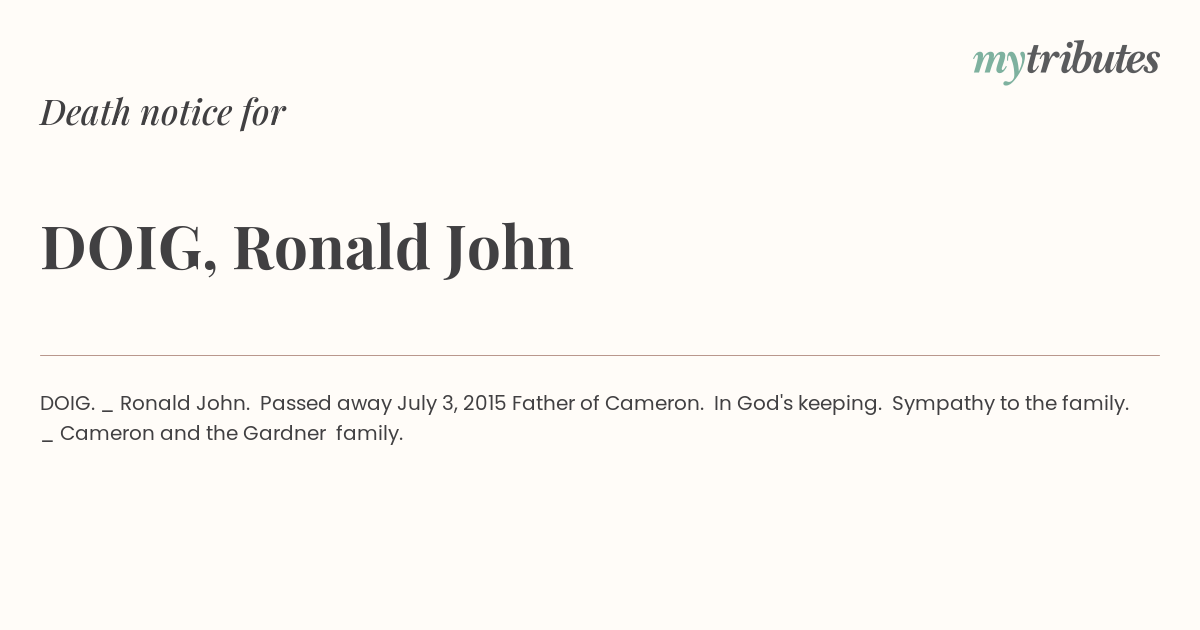The image size is (1200, 630).
Task: Click the "Sympathy to the family." sentence
Action: coord(1010,405)
